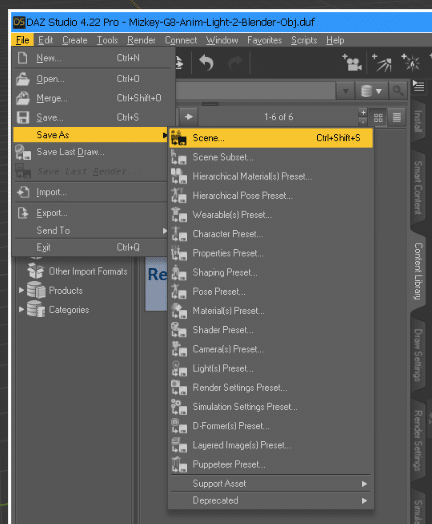Image resolution: width=432 pixels, height=524 pixels.
Task: Switch to list view icon
Action: point(397,117)
